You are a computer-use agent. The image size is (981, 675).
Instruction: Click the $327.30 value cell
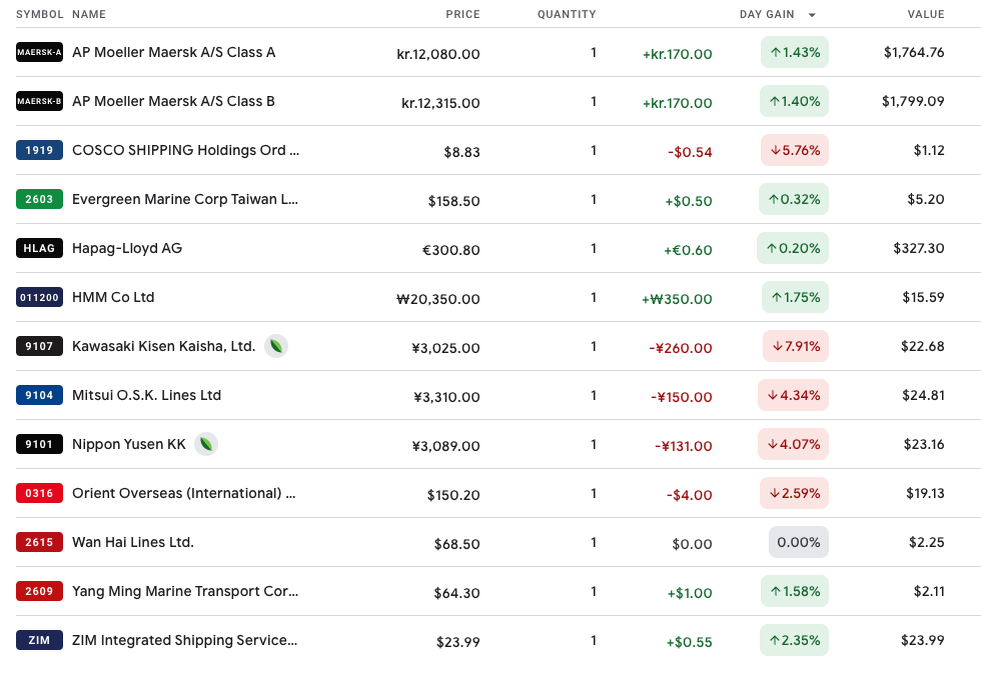[x=918, y=248]
